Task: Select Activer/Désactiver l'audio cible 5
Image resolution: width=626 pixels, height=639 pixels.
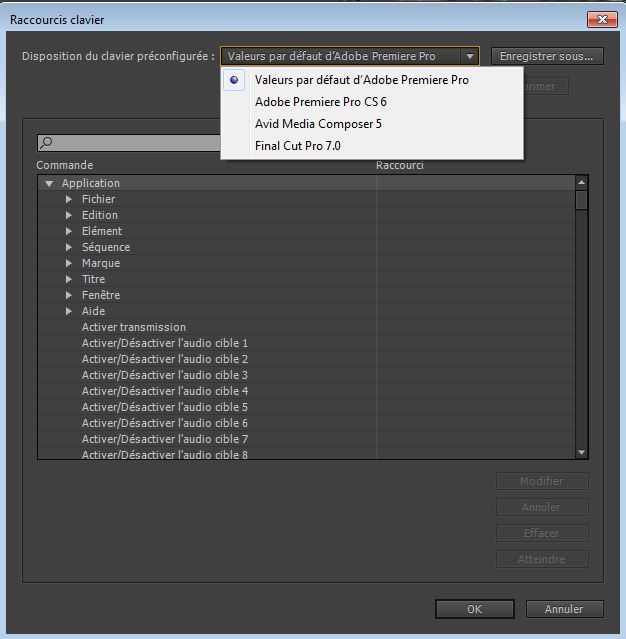Action: point(165,407)
